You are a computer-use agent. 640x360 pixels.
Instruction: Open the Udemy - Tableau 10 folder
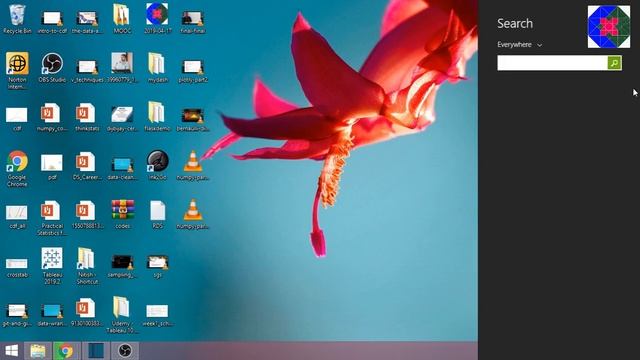tap(122, 314)
